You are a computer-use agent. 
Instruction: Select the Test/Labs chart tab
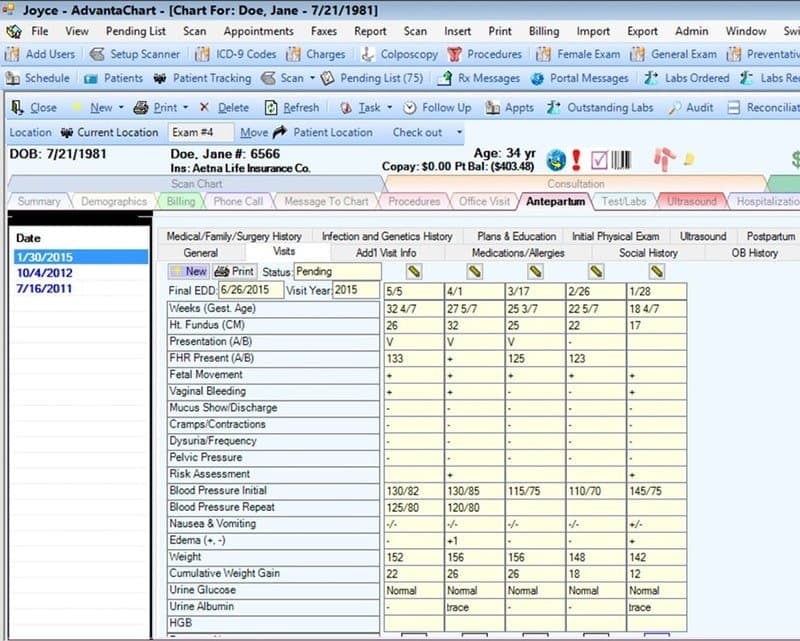625,201
